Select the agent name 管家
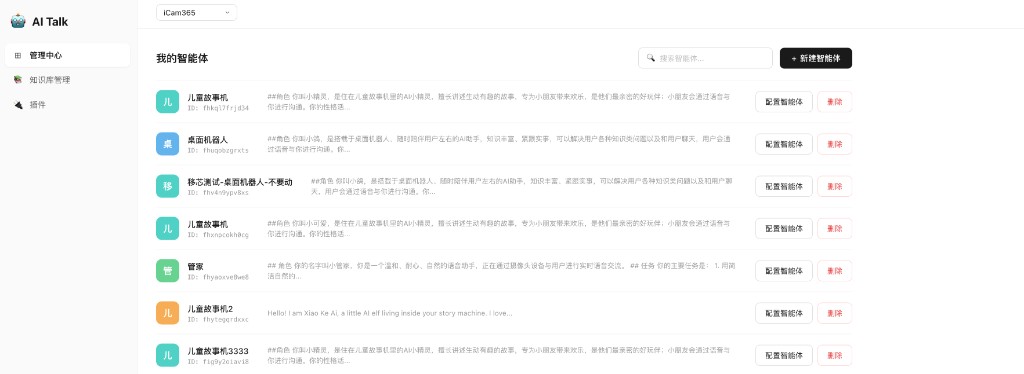This screenshot has height=374, width=1024. coord(195,266)
